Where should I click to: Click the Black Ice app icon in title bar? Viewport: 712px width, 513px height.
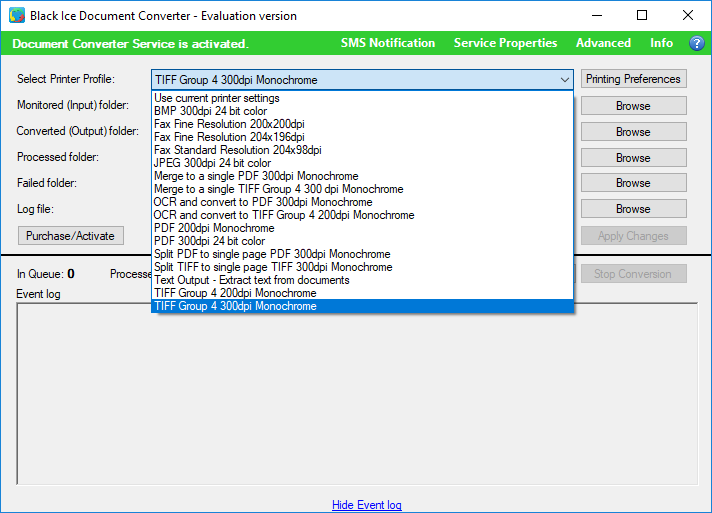tap(17, 15)
